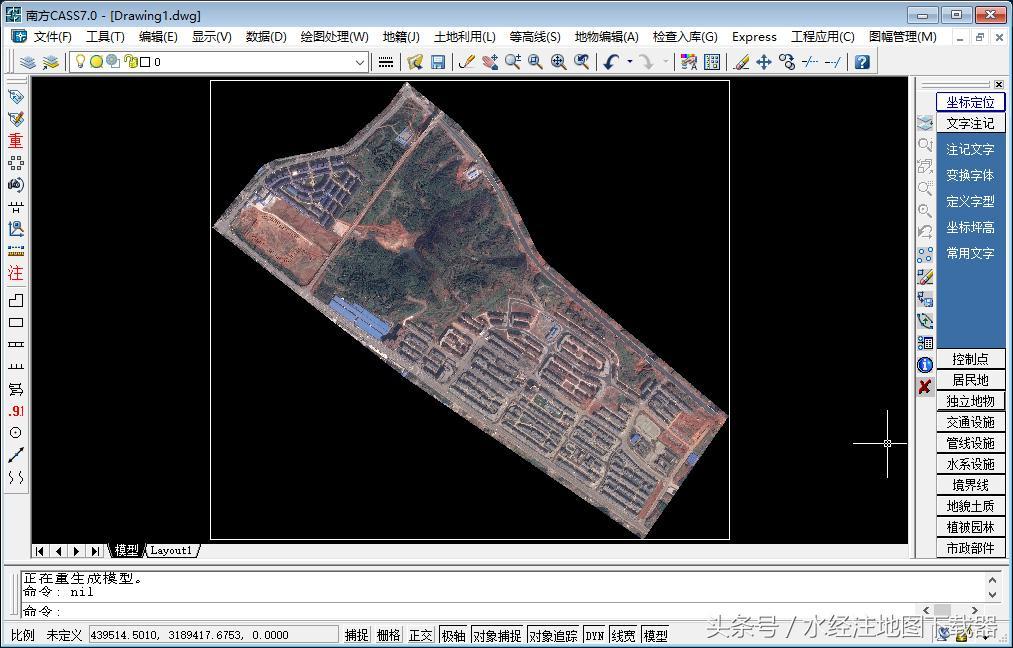This screenshot has height=648, width=1013.
Task: Jump to first layout tab arrow
Action: (x=40, y=551)
